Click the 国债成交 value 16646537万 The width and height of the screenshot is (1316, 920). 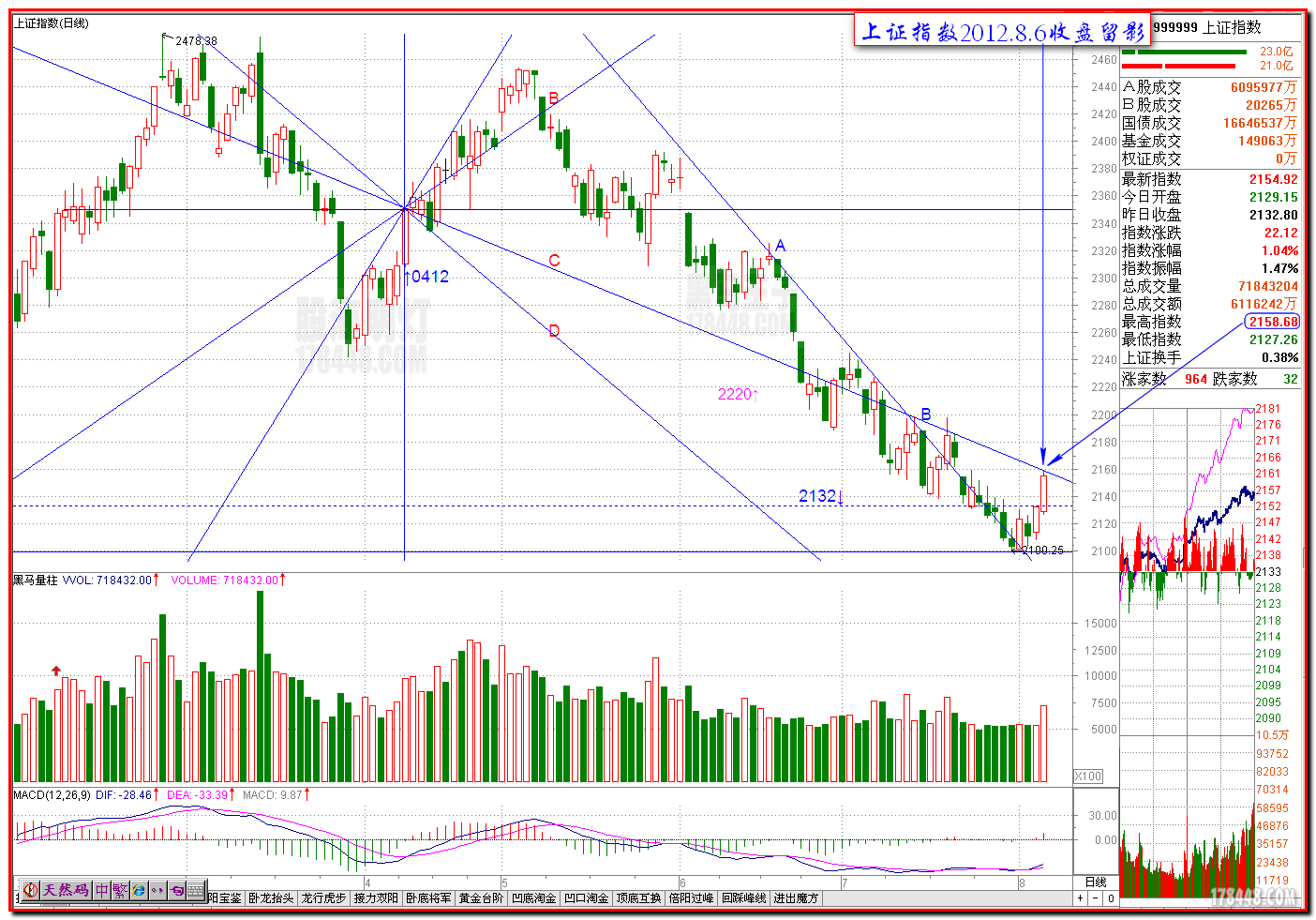1261,123
